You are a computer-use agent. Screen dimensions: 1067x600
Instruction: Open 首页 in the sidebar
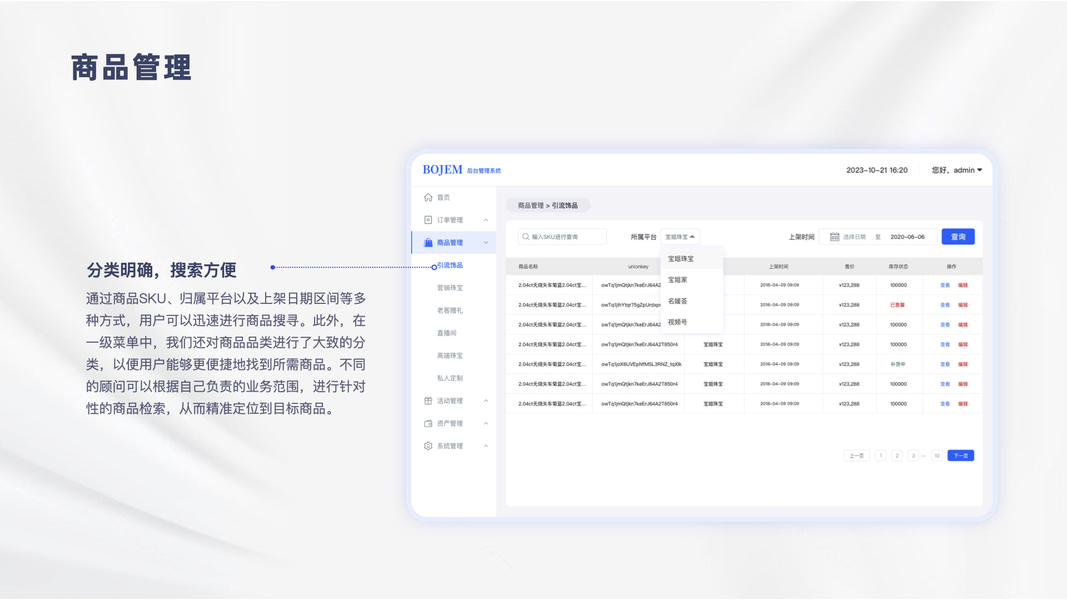tap(443, 197)
